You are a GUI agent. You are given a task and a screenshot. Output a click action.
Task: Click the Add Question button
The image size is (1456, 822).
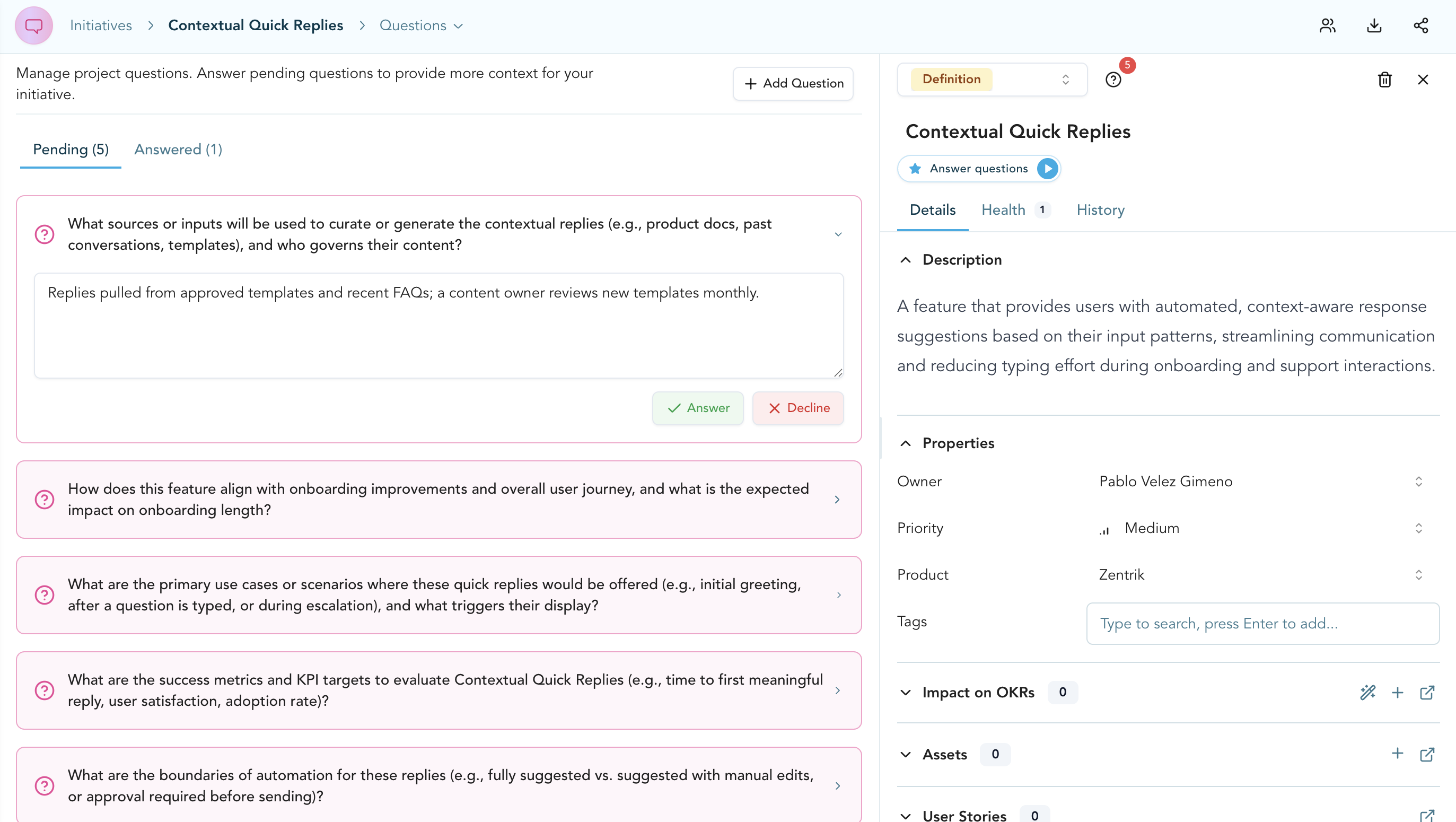pyautogui.click(x=793, y=84)
